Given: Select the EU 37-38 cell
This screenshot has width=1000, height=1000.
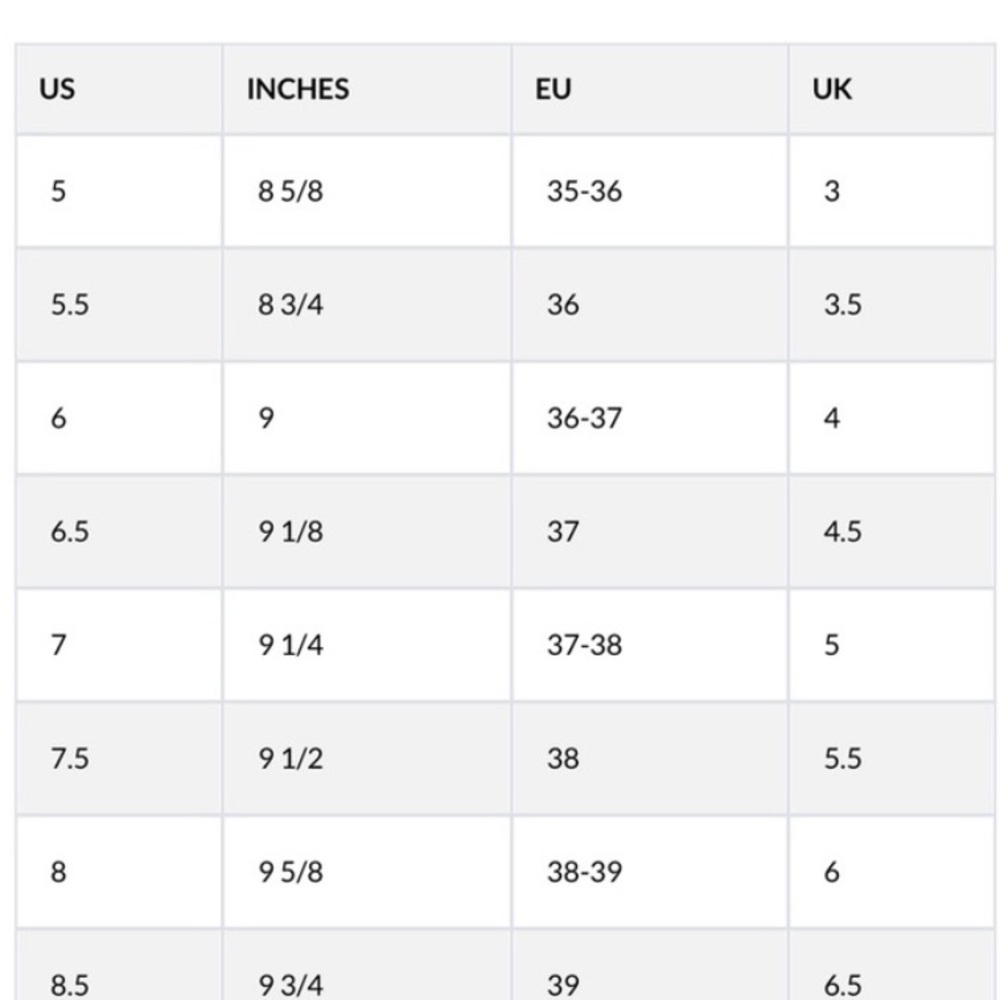Looking at the screenshot, I should tap(649, 645).
